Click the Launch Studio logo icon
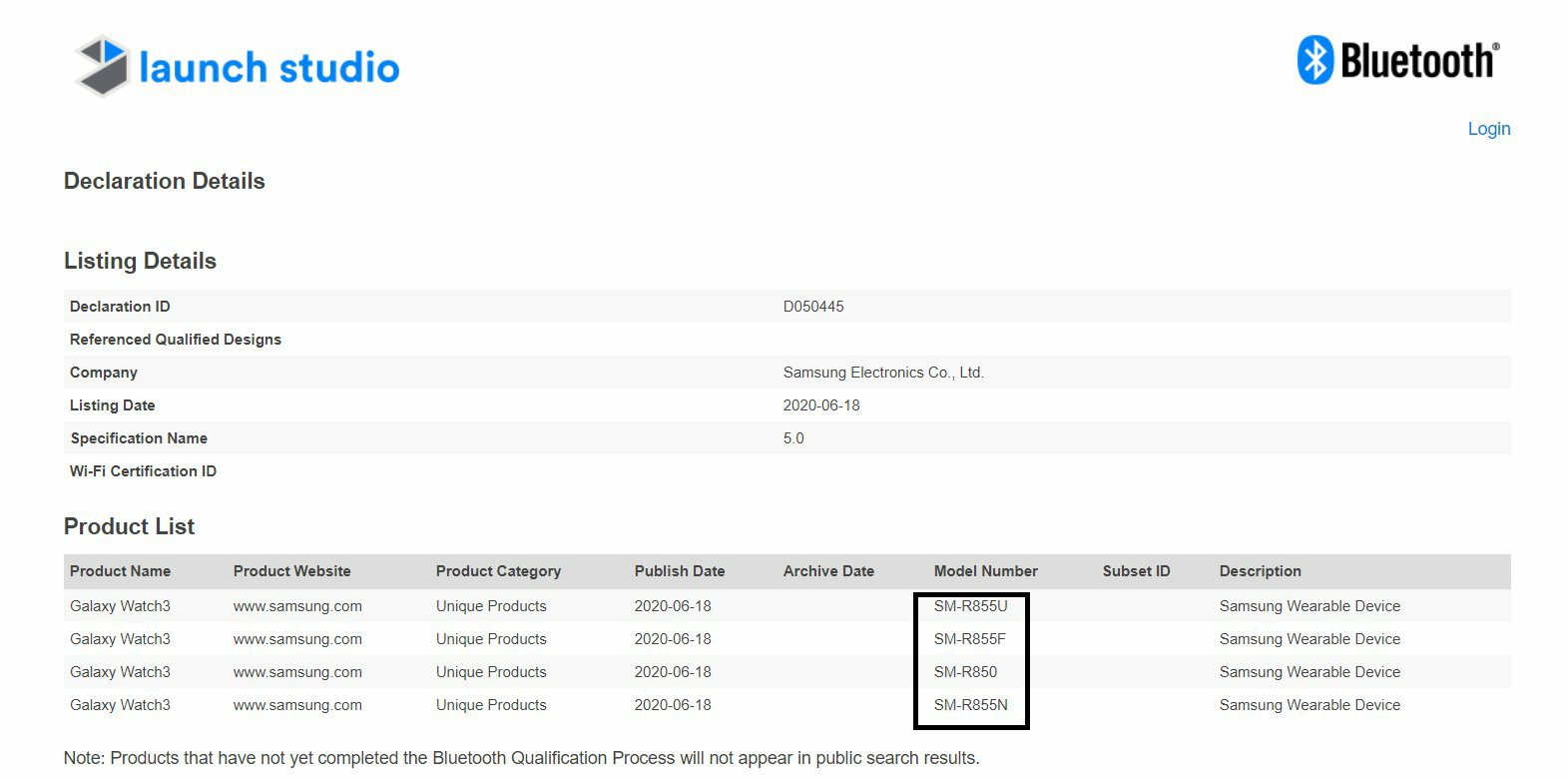Image resolution: width=1568 pixels, height=780 pixels. pyautogui.click(x=102, y=66)
